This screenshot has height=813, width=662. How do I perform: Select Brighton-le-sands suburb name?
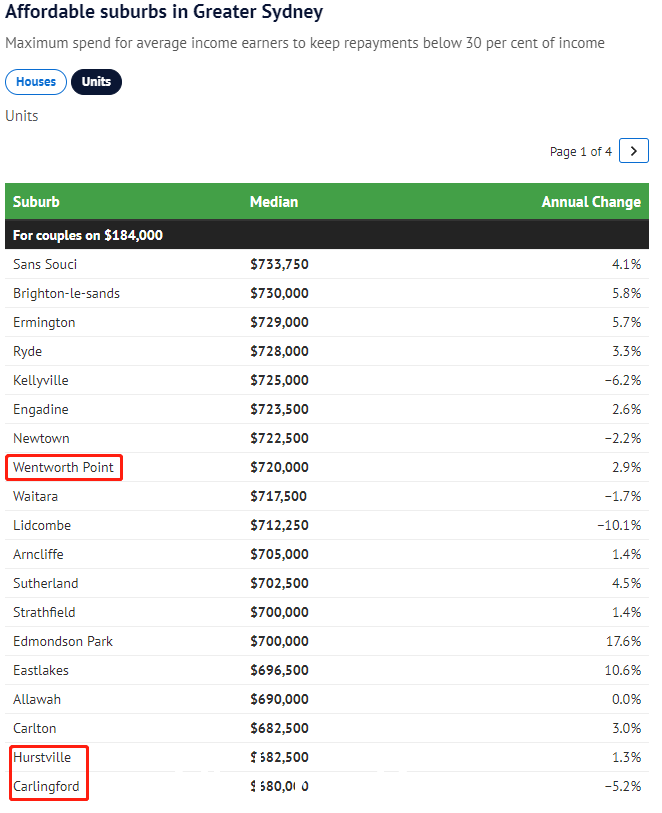pyautogui.click(x=66, y=293)
